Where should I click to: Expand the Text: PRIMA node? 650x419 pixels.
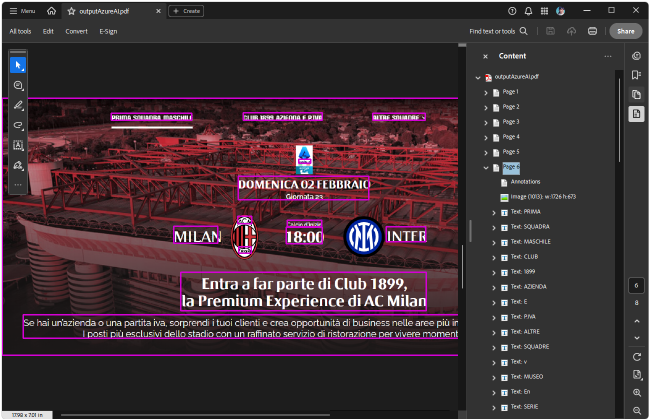tap(494, 213)
